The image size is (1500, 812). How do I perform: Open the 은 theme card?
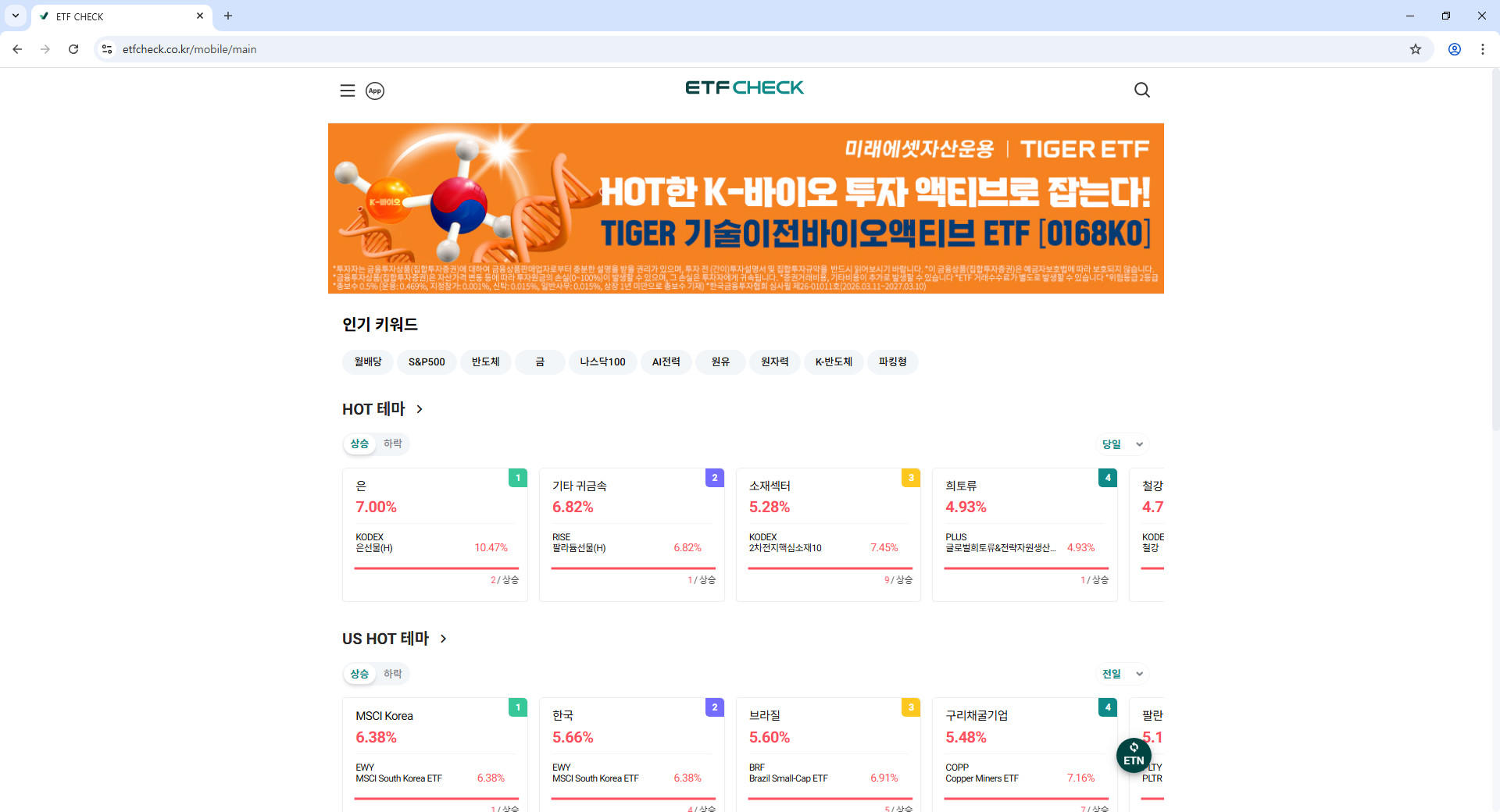435,535
